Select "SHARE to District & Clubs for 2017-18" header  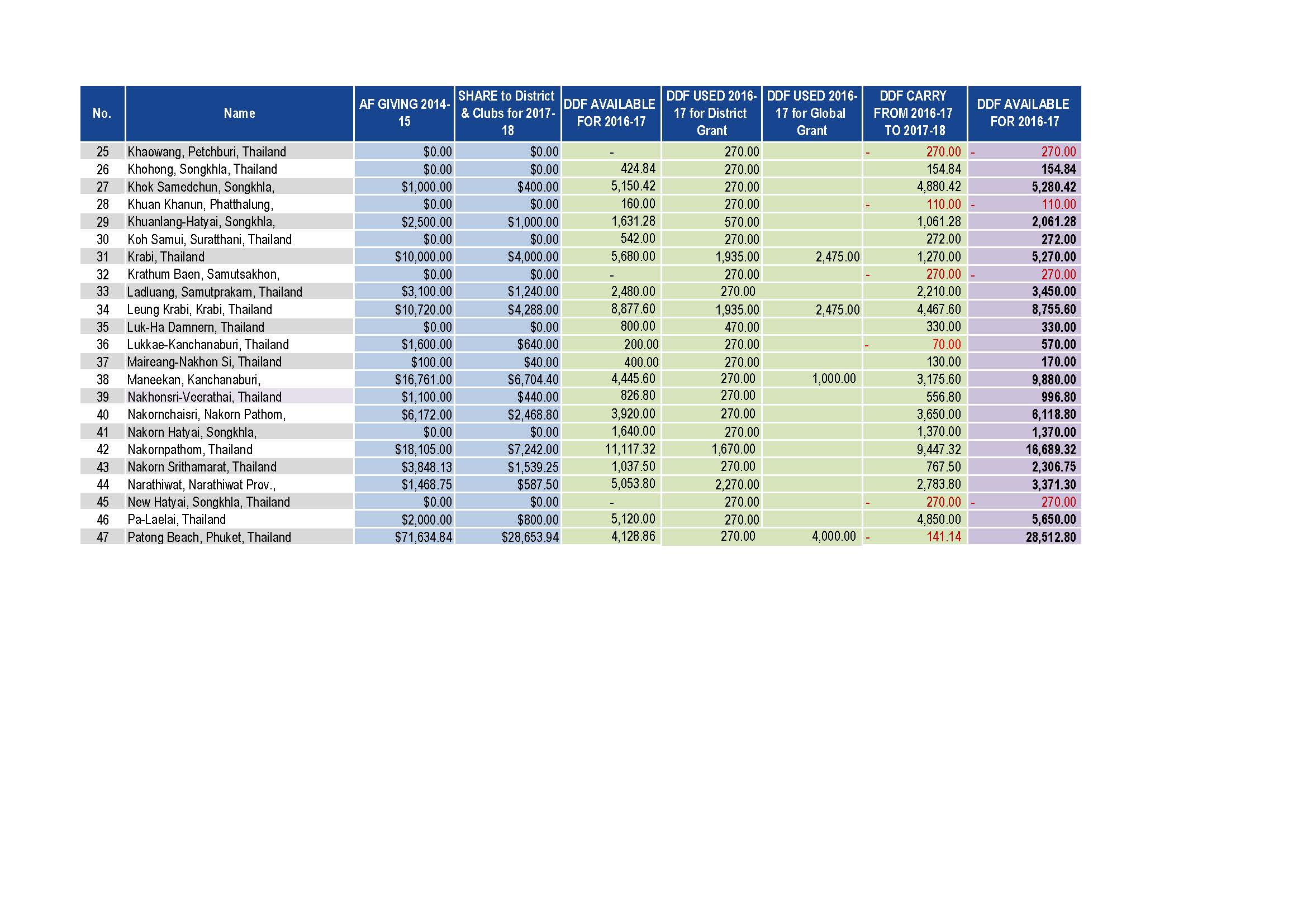[x=508, y=113]
